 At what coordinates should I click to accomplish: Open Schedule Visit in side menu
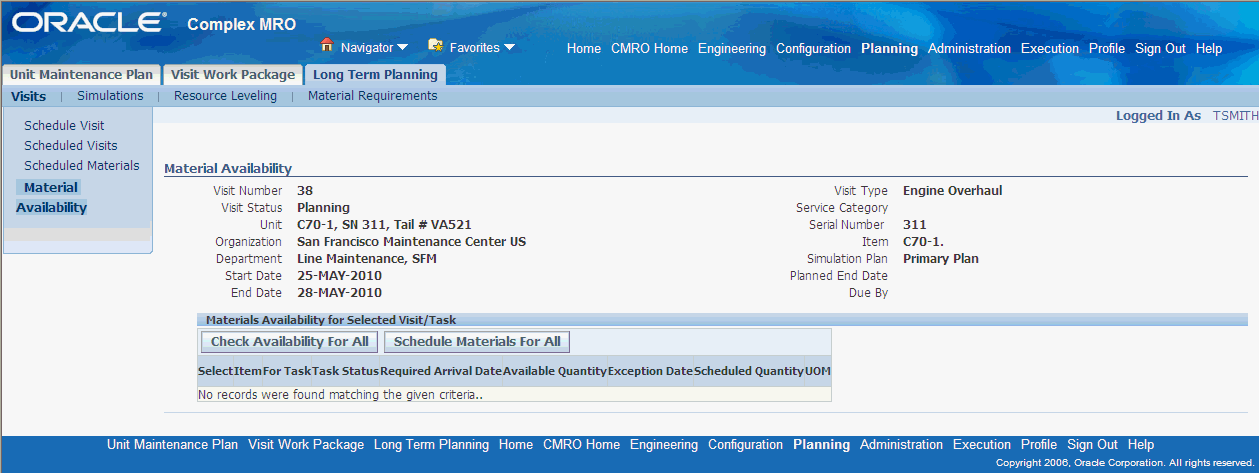pyautogui.click(x=64, y=126)
